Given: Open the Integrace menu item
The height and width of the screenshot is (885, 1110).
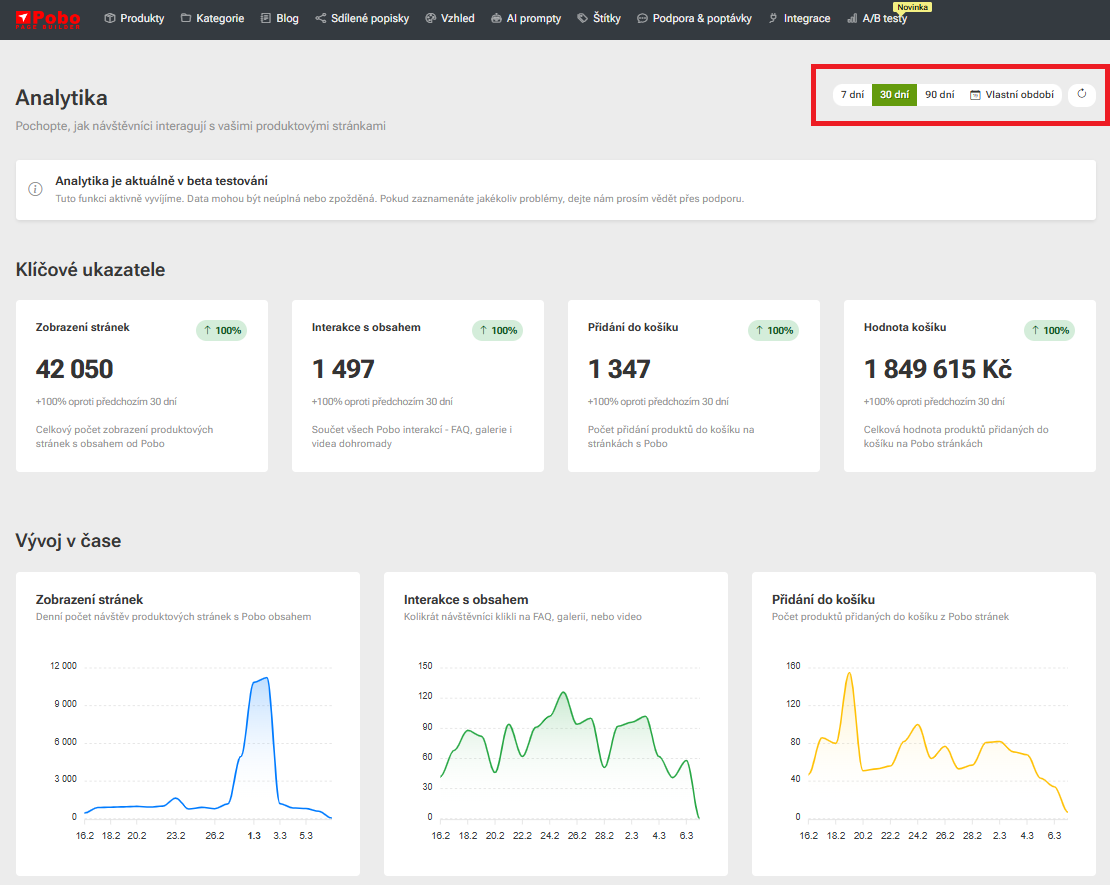Looking at the screenshot, I should [x=799, y=18].
